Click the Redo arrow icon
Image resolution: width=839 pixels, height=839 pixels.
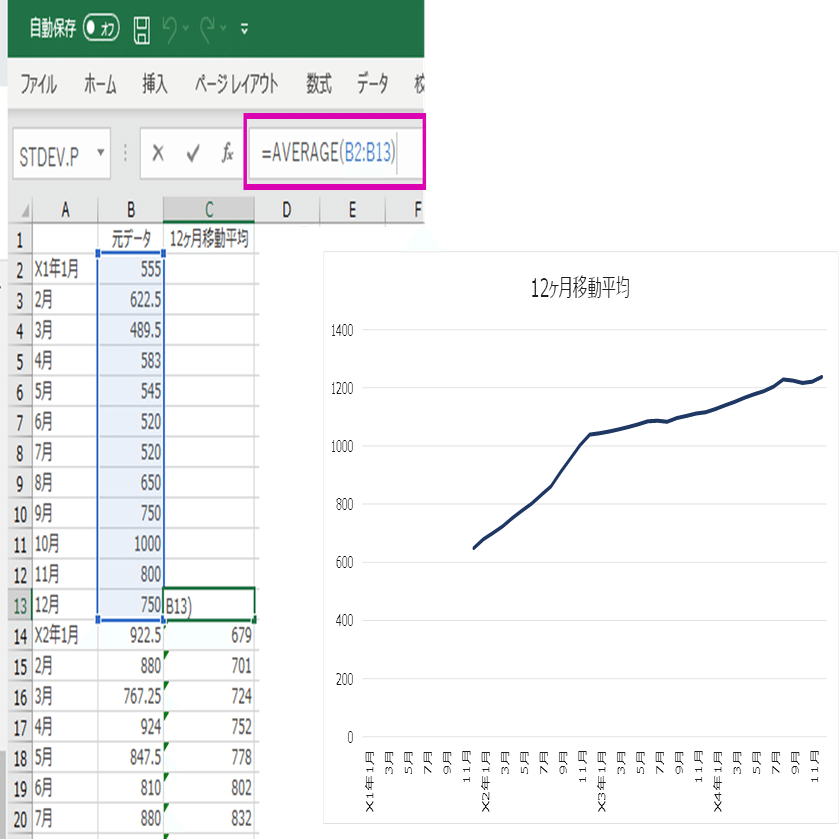coord(208,29)
